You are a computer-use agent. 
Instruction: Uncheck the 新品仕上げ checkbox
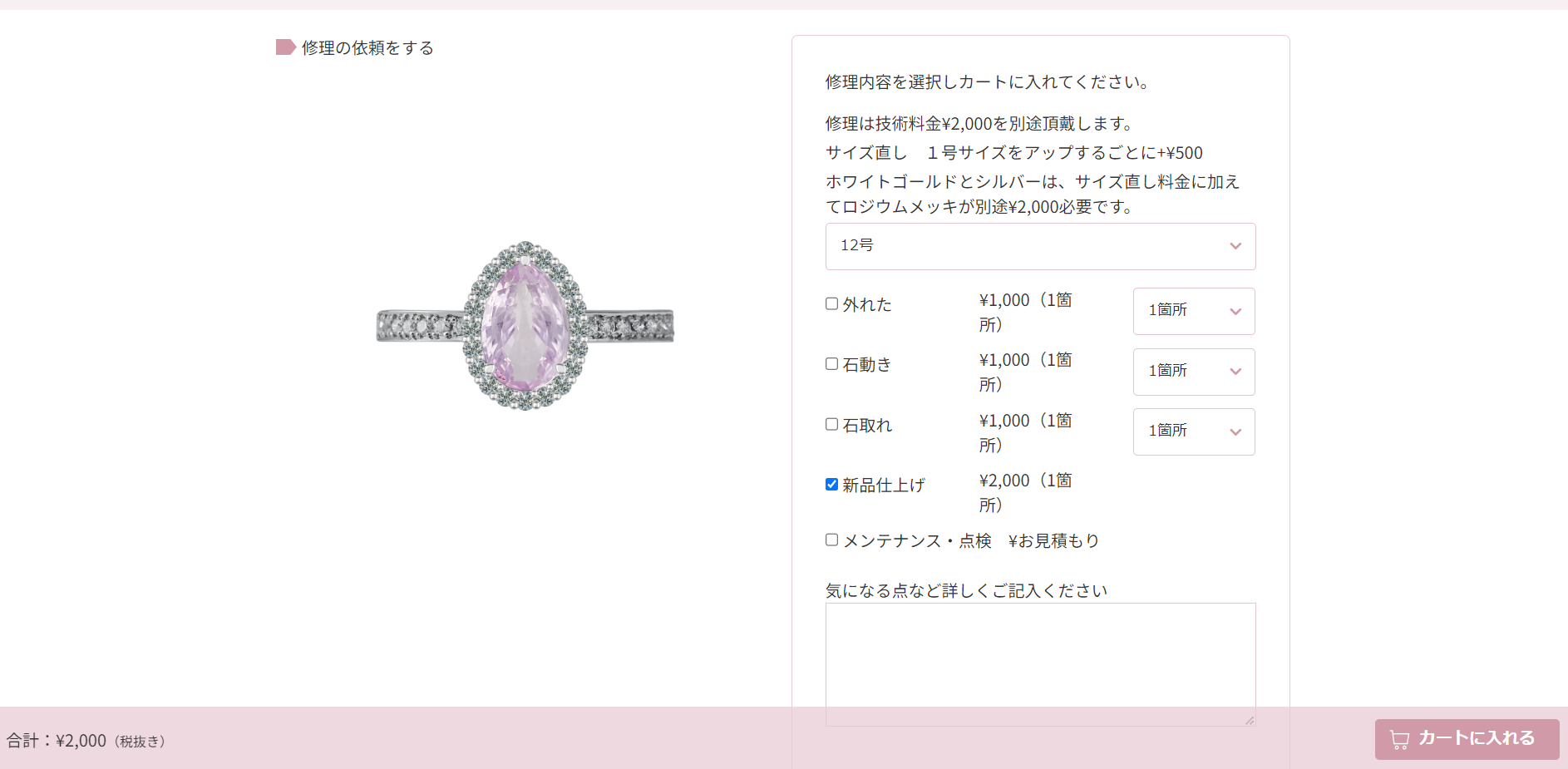831,484
